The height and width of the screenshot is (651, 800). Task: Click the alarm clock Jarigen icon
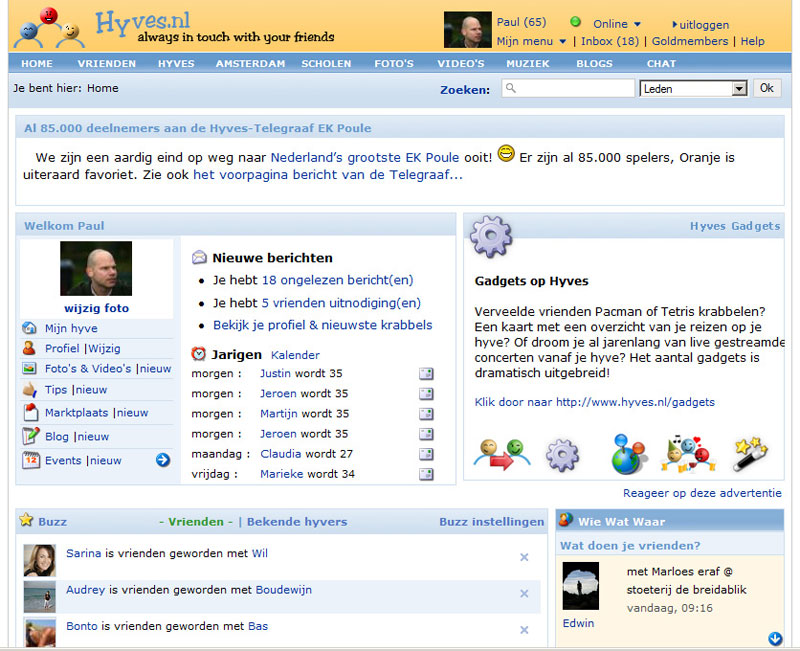click(199, 354)
